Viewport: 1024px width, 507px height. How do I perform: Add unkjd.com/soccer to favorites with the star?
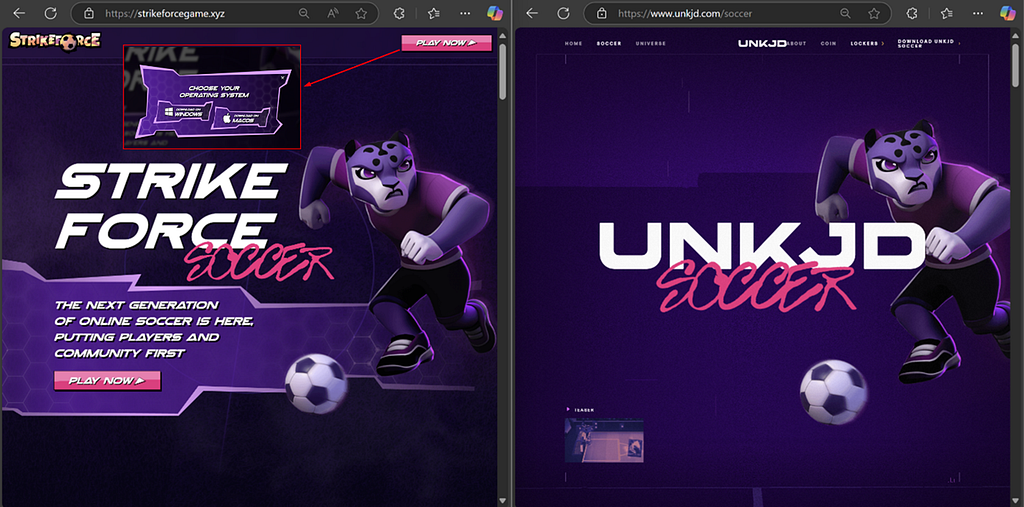point(874,13)
